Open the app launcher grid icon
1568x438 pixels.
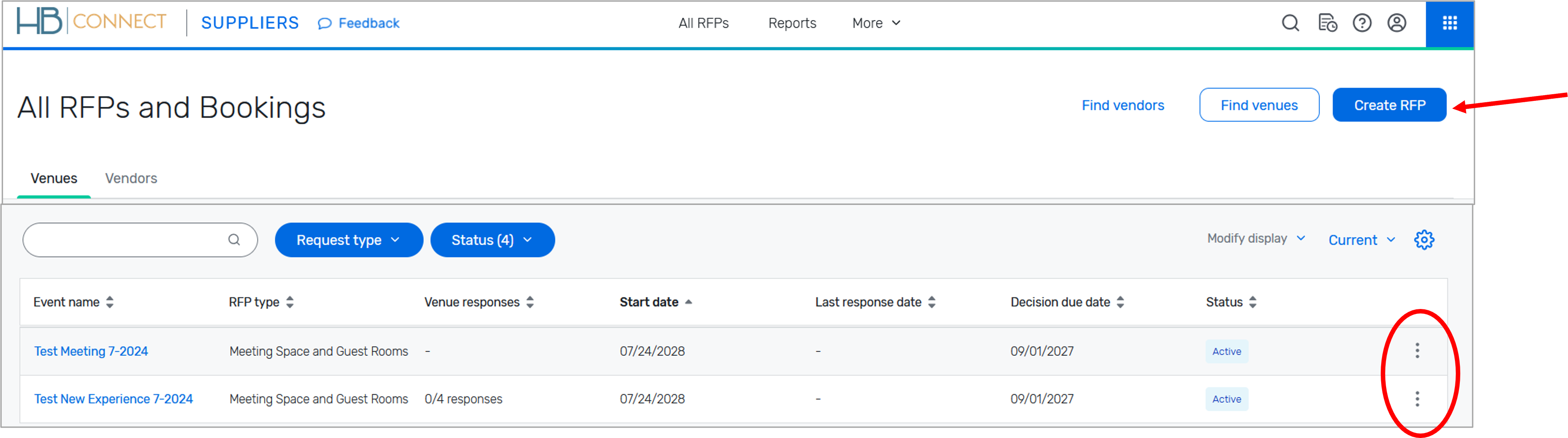(1449, 24)
